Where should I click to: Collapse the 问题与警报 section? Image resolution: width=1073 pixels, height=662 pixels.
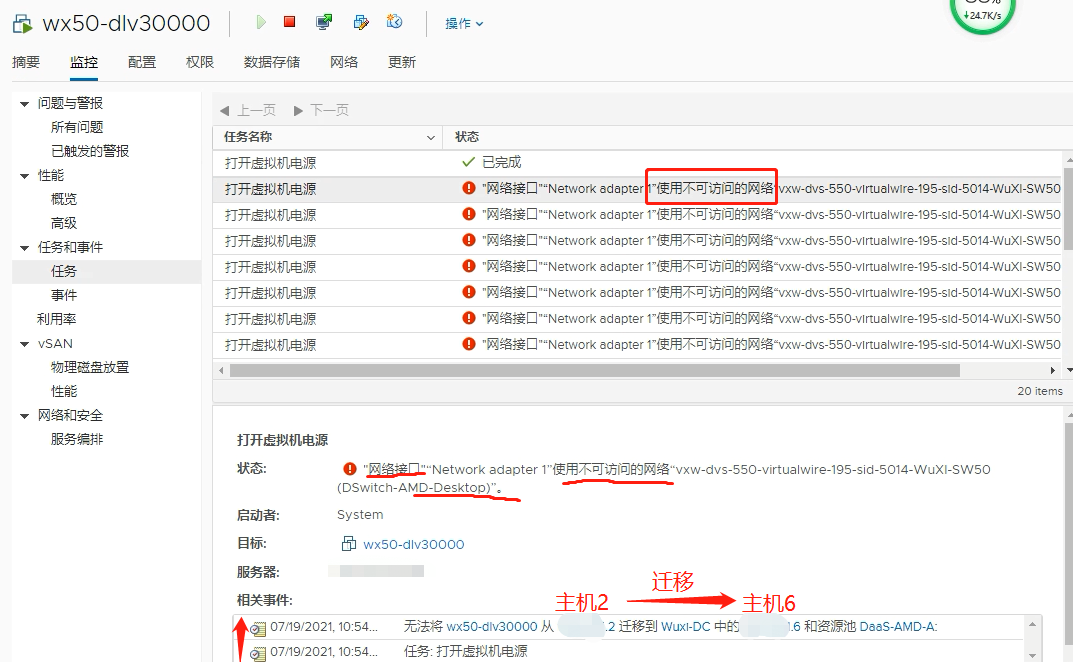tap(23, 102)
